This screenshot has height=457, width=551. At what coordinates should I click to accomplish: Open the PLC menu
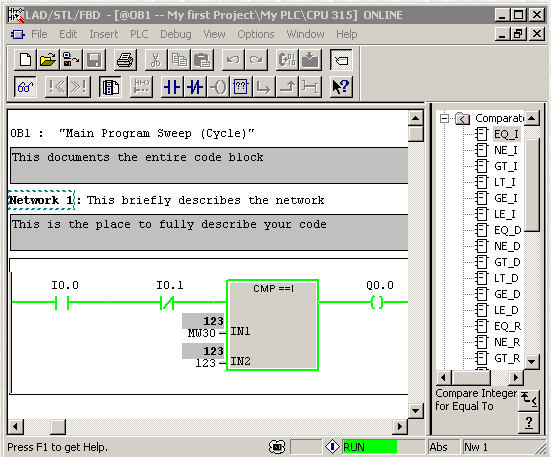[139, 34]
